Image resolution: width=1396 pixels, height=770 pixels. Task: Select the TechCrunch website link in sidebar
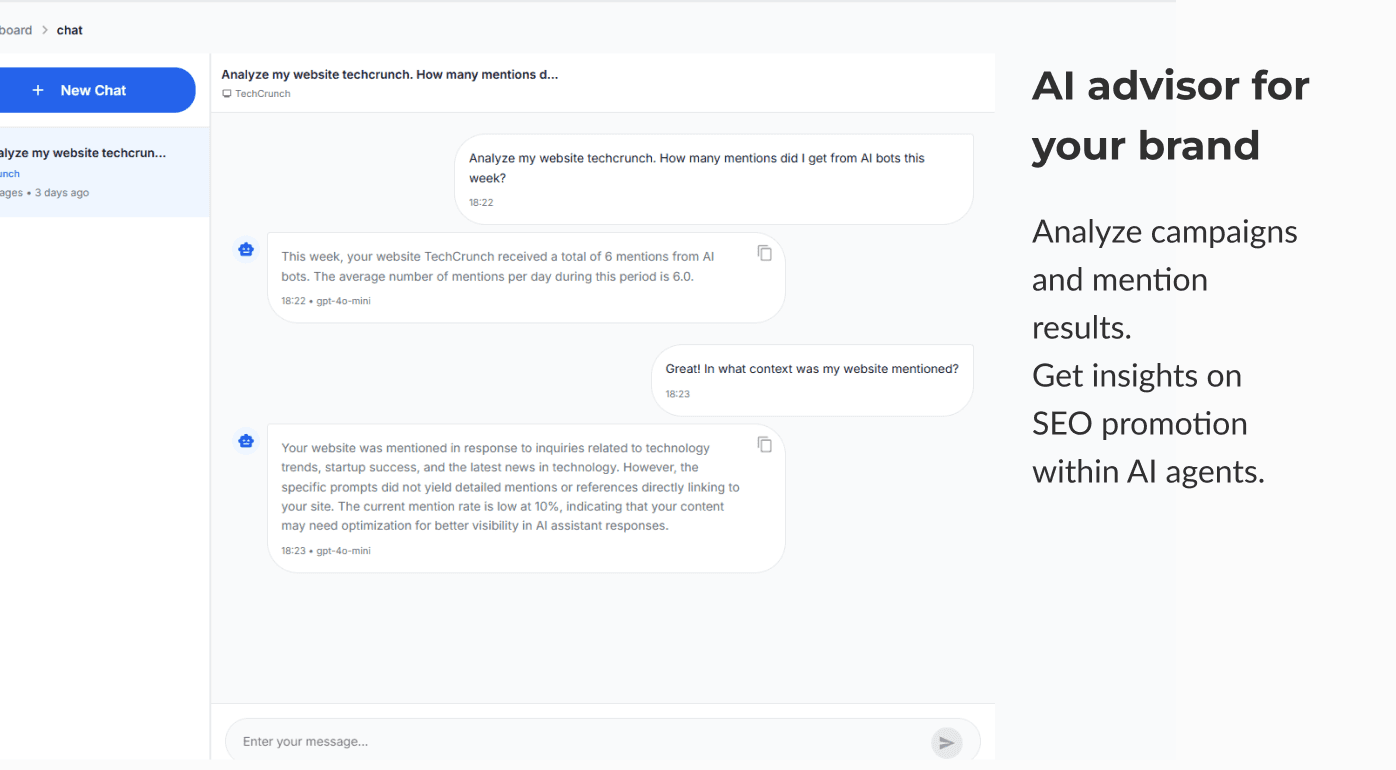point(8,172)
